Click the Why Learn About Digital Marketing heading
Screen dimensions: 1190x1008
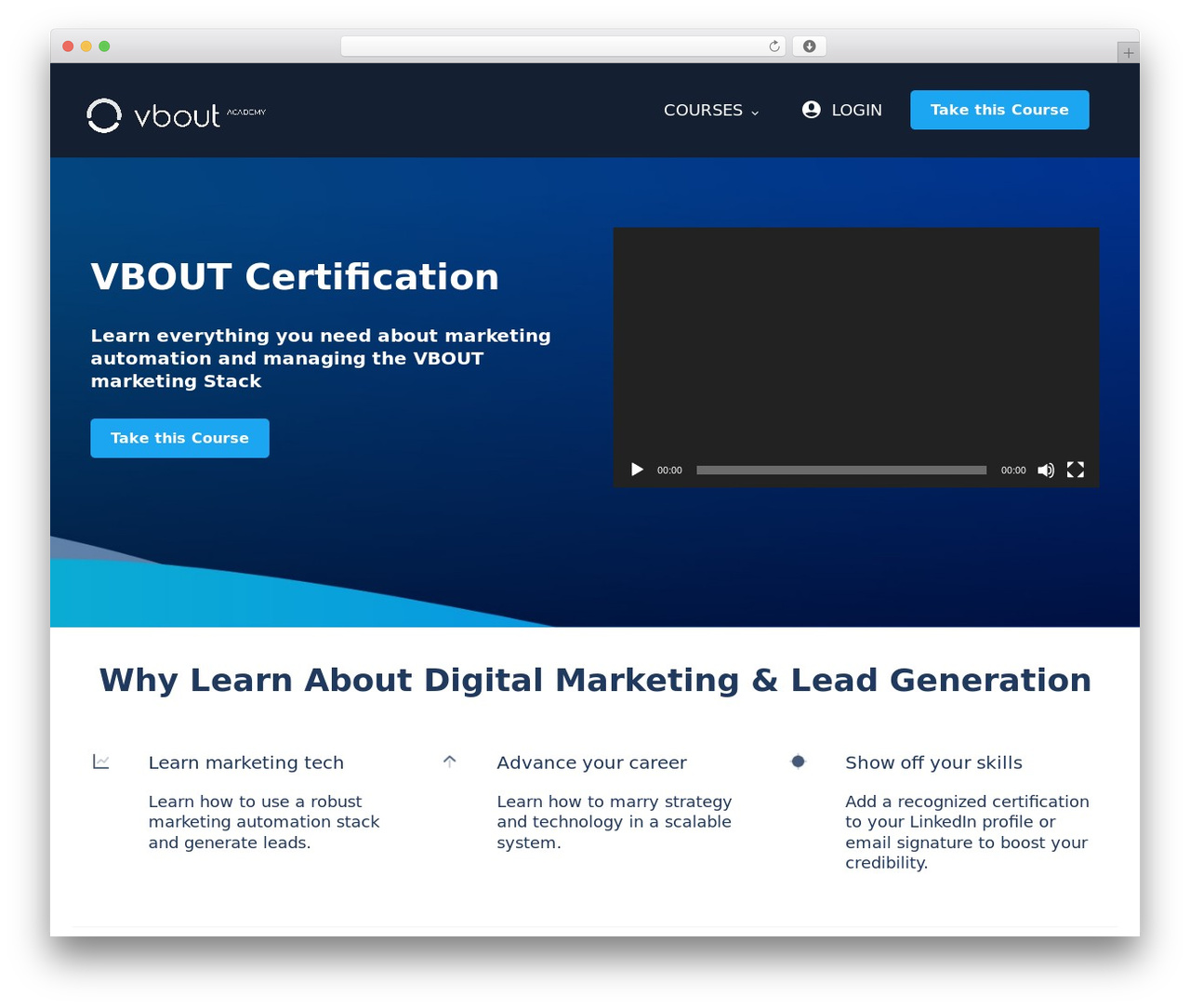(x=595, y=680)
